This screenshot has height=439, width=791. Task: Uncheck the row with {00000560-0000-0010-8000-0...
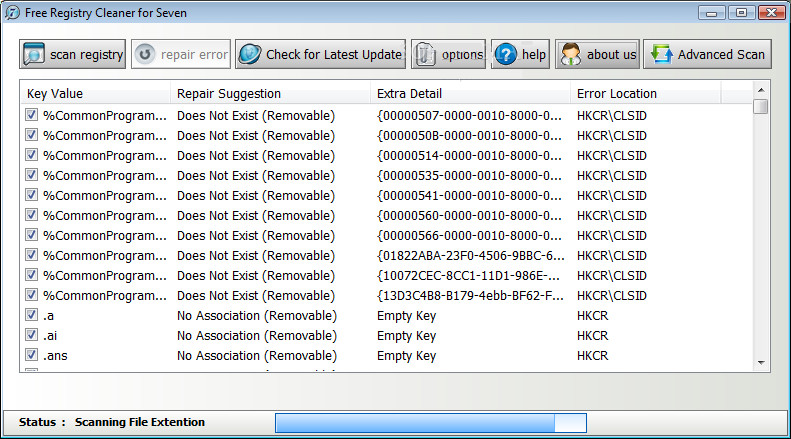coord(31,215)
